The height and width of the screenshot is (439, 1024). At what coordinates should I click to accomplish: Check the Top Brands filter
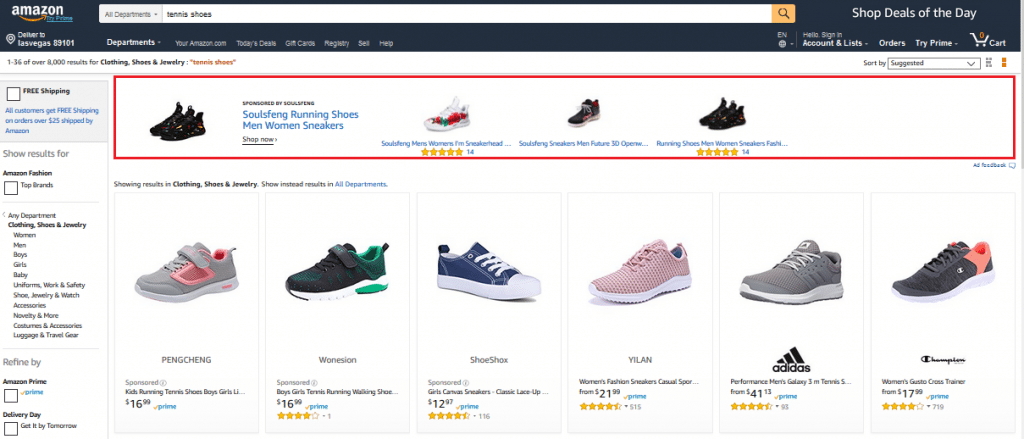11,188
